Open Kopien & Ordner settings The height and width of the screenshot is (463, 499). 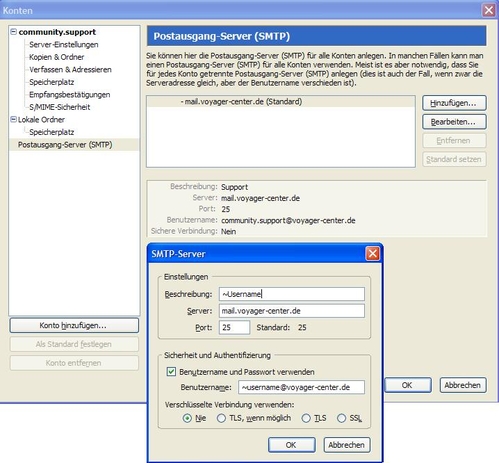(x=57, y=57)
